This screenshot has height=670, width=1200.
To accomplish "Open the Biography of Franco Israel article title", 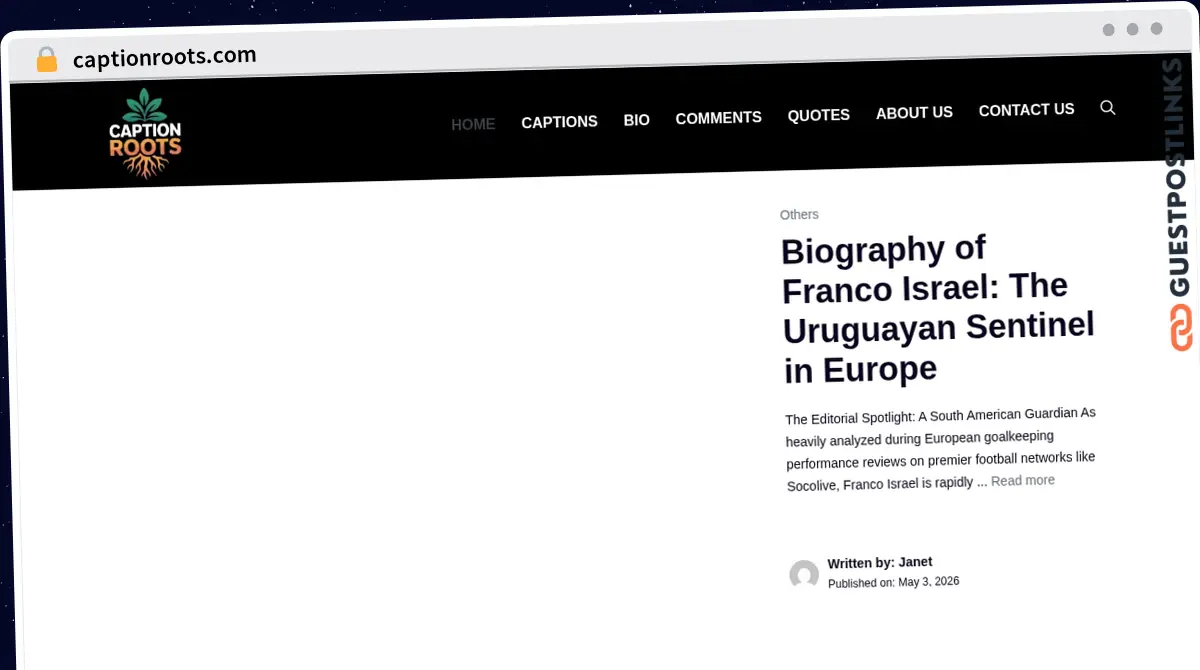I will click(938, 309).
